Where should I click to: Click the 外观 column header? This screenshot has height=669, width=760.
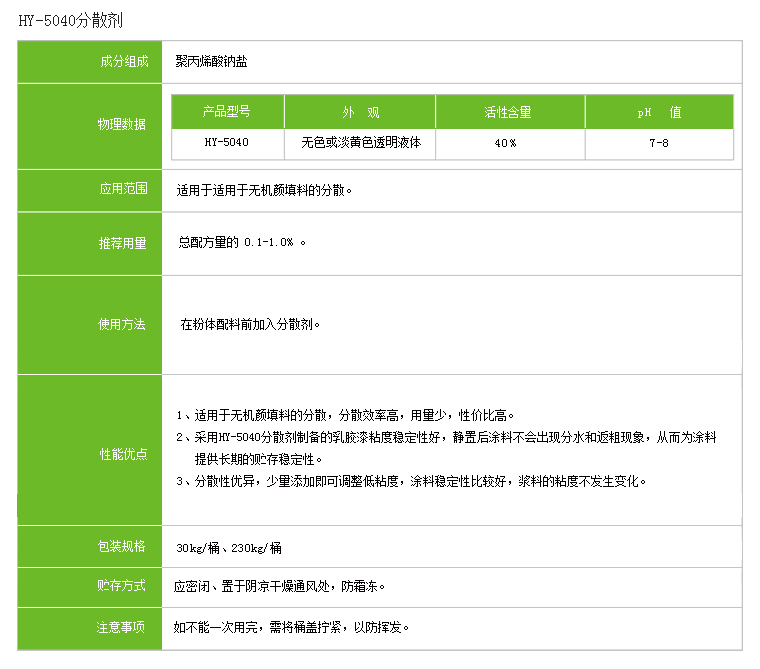click(360, 112)
